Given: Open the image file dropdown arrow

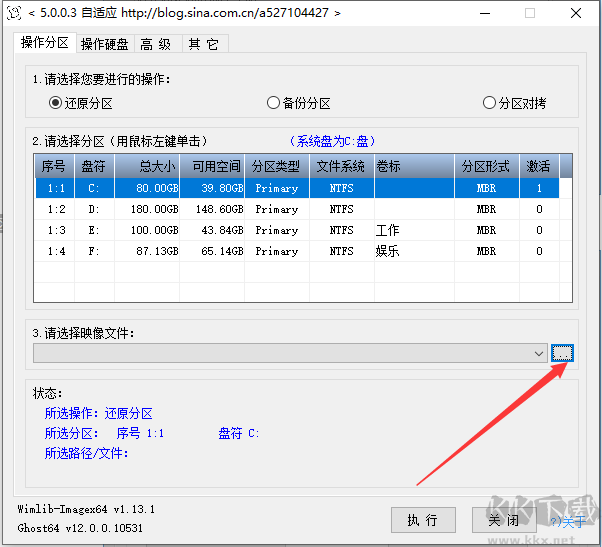Looking at the screenshot, I should 539,353.
